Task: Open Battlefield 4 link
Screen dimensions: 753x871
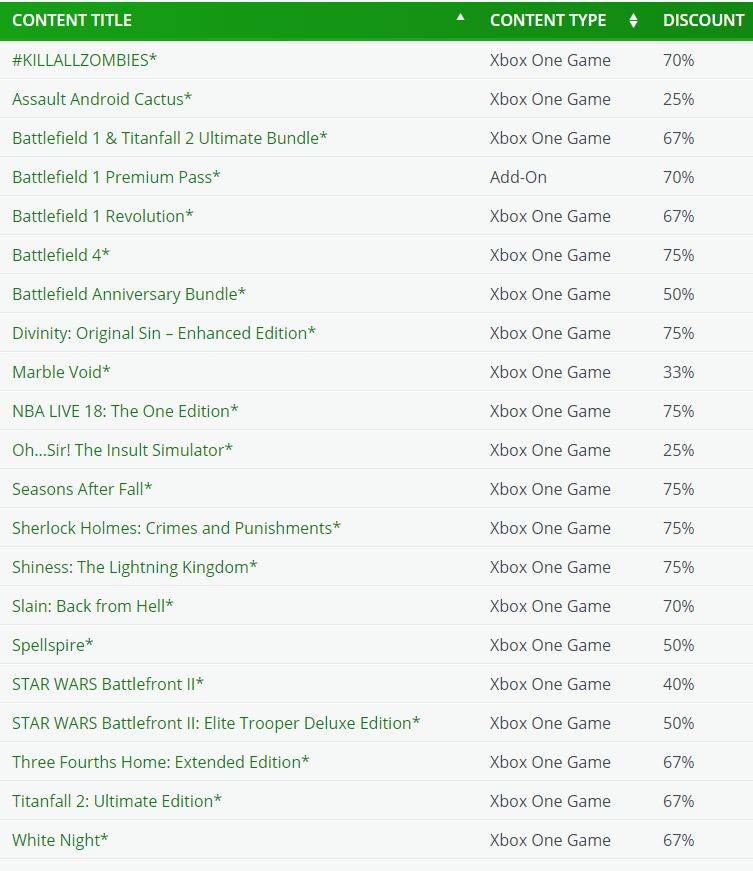Action: point(61,255)
